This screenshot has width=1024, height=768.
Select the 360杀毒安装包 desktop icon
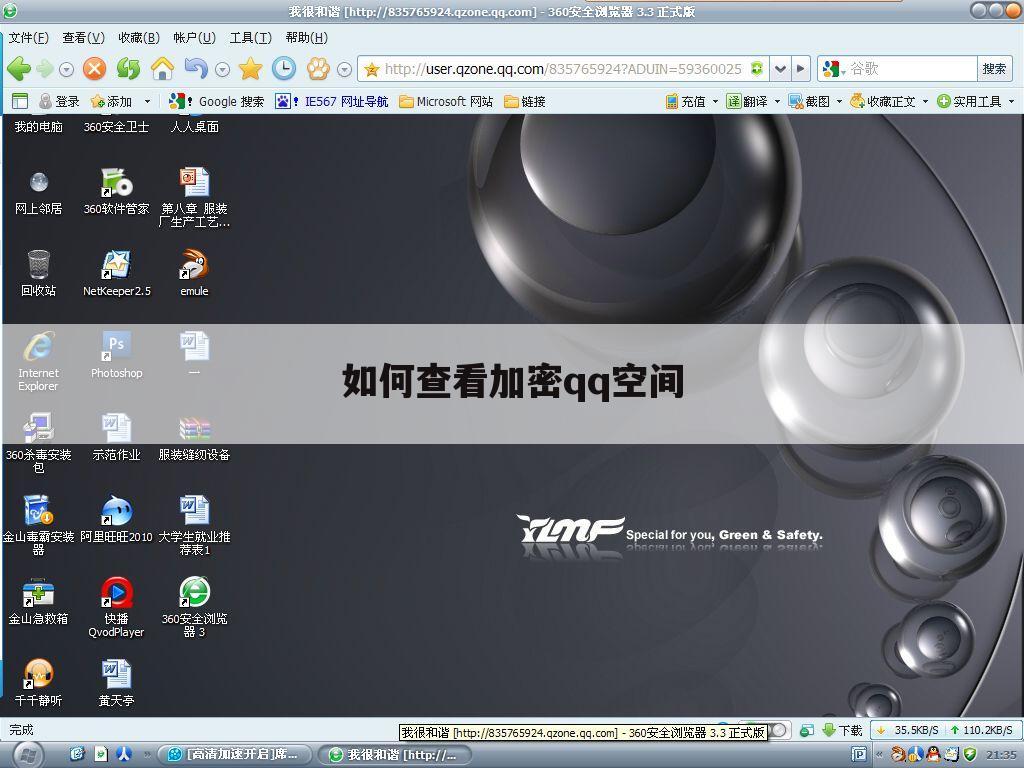(x=39, y=443)
